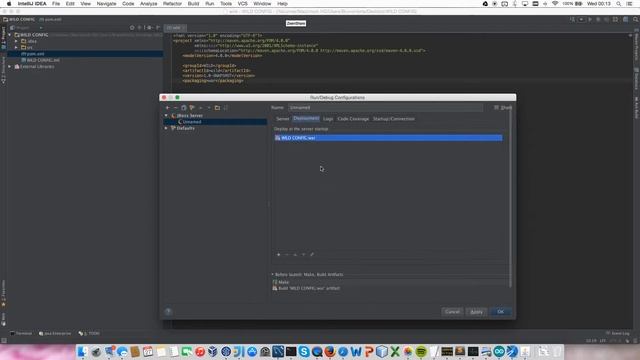
Task: Open the Build menu in the menu bar
Action: coord(193,4)
